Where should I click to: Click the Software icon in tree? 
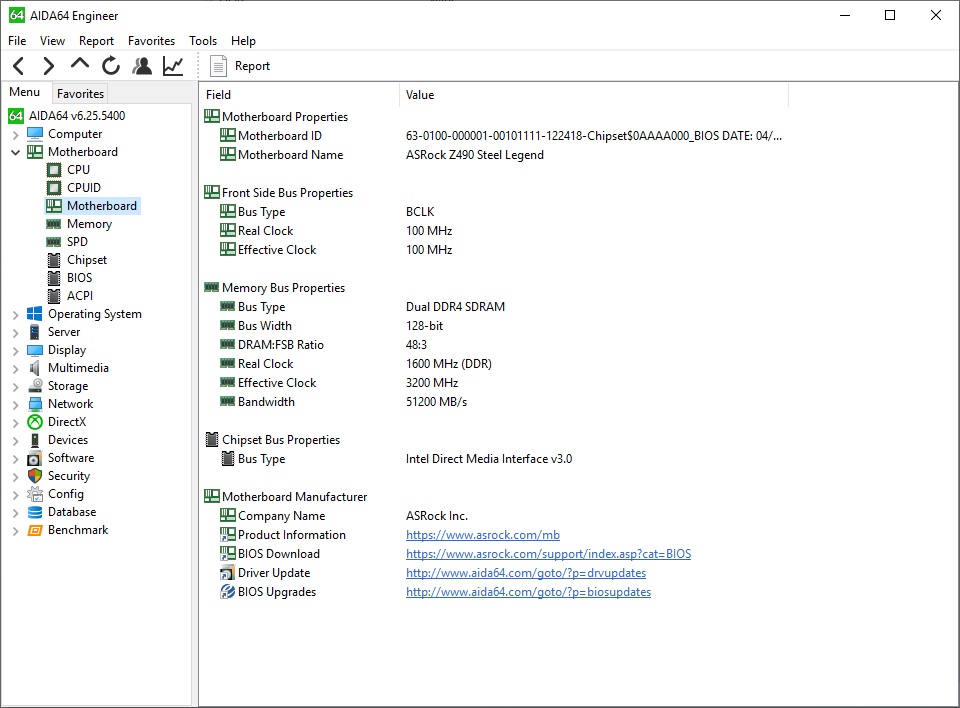click(35, 458)
